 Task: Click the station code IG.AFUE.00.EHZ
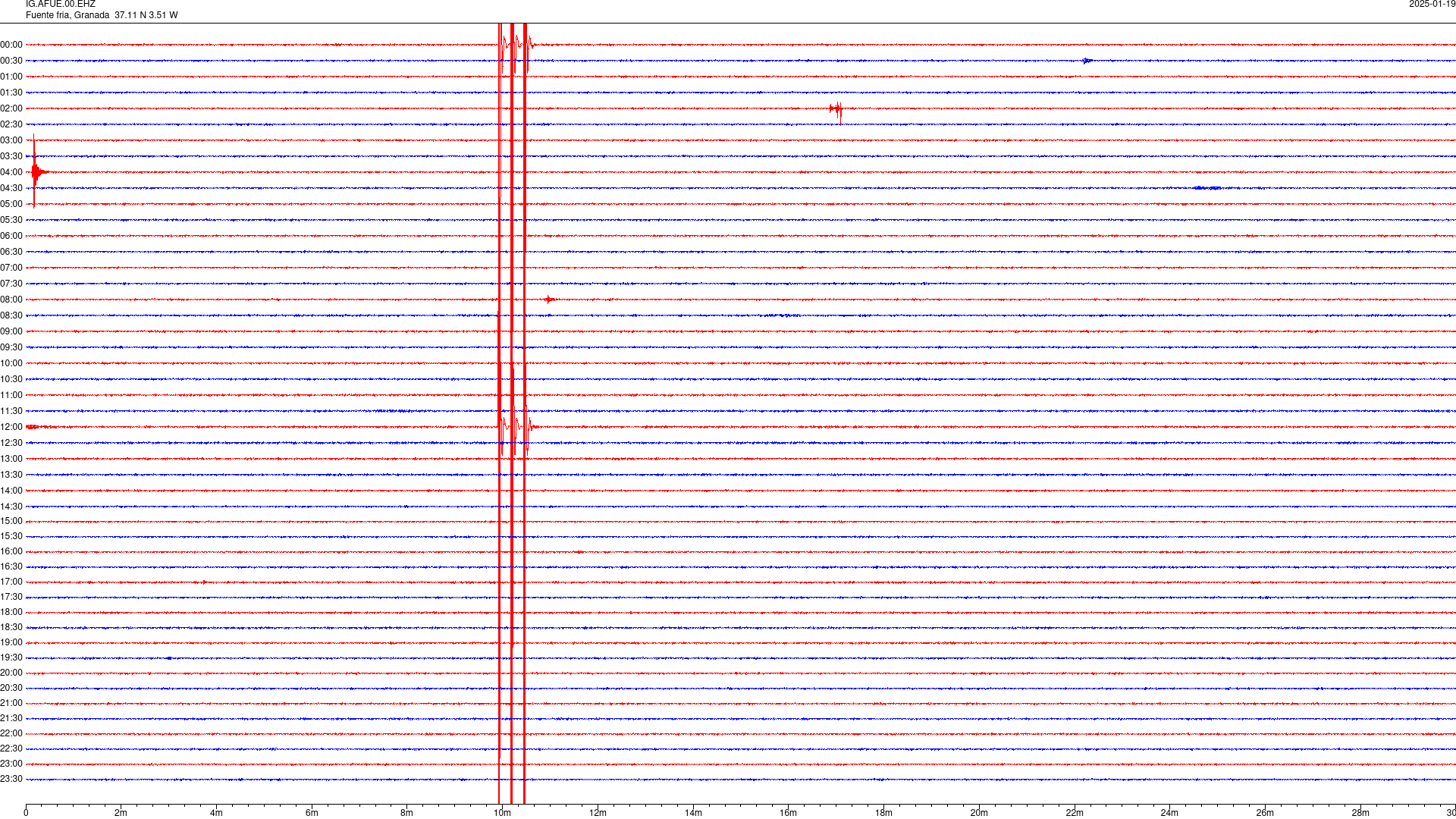pos(61,5)
